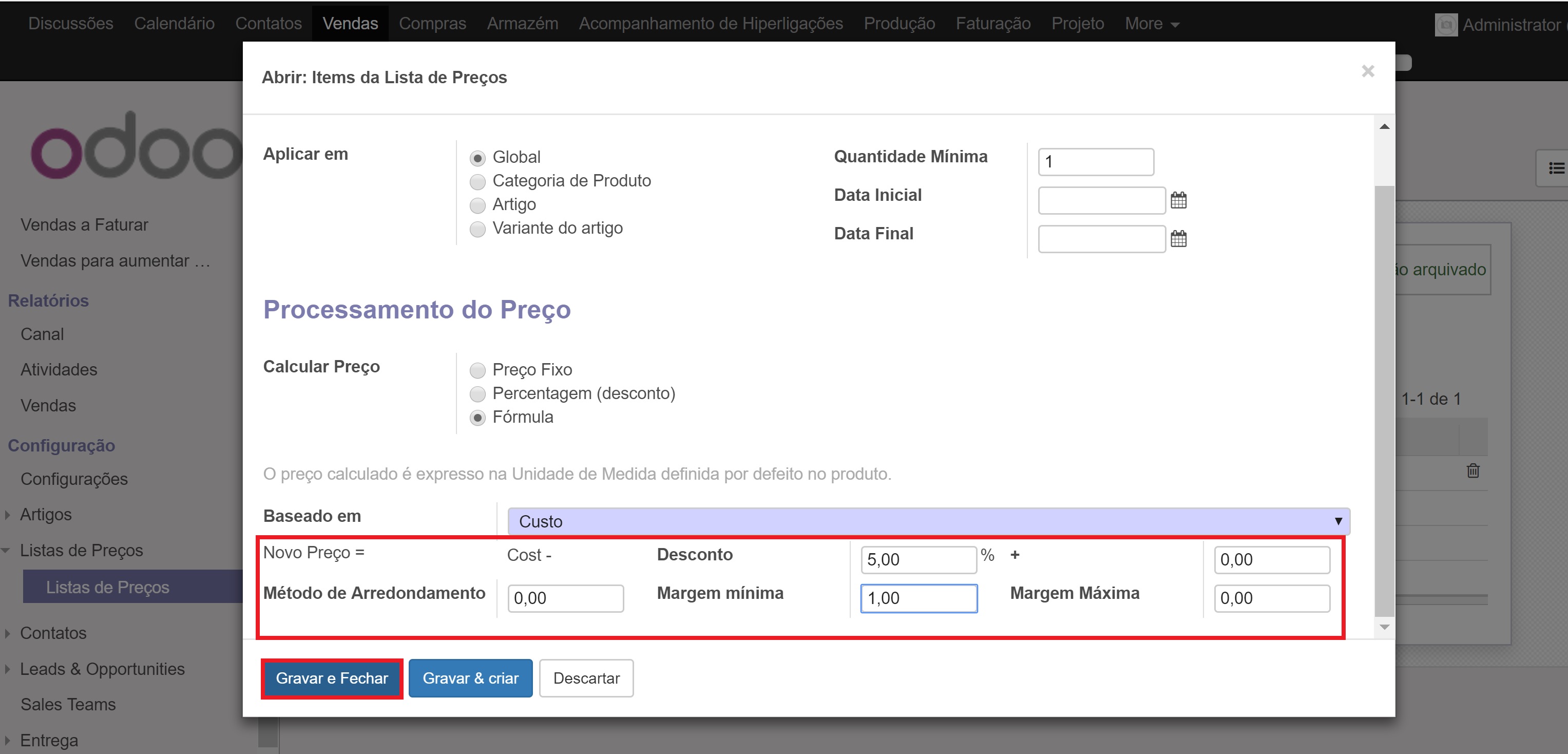The width and height of the screenshot is (1568, 754).
Task: Open the Data Final calendar picker
Action: click(x=1178, y=239)
